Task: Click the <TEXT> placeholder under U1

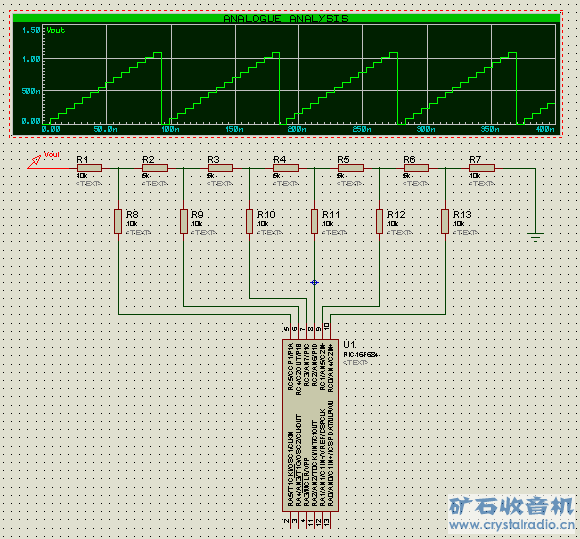Action: point(356,363)
